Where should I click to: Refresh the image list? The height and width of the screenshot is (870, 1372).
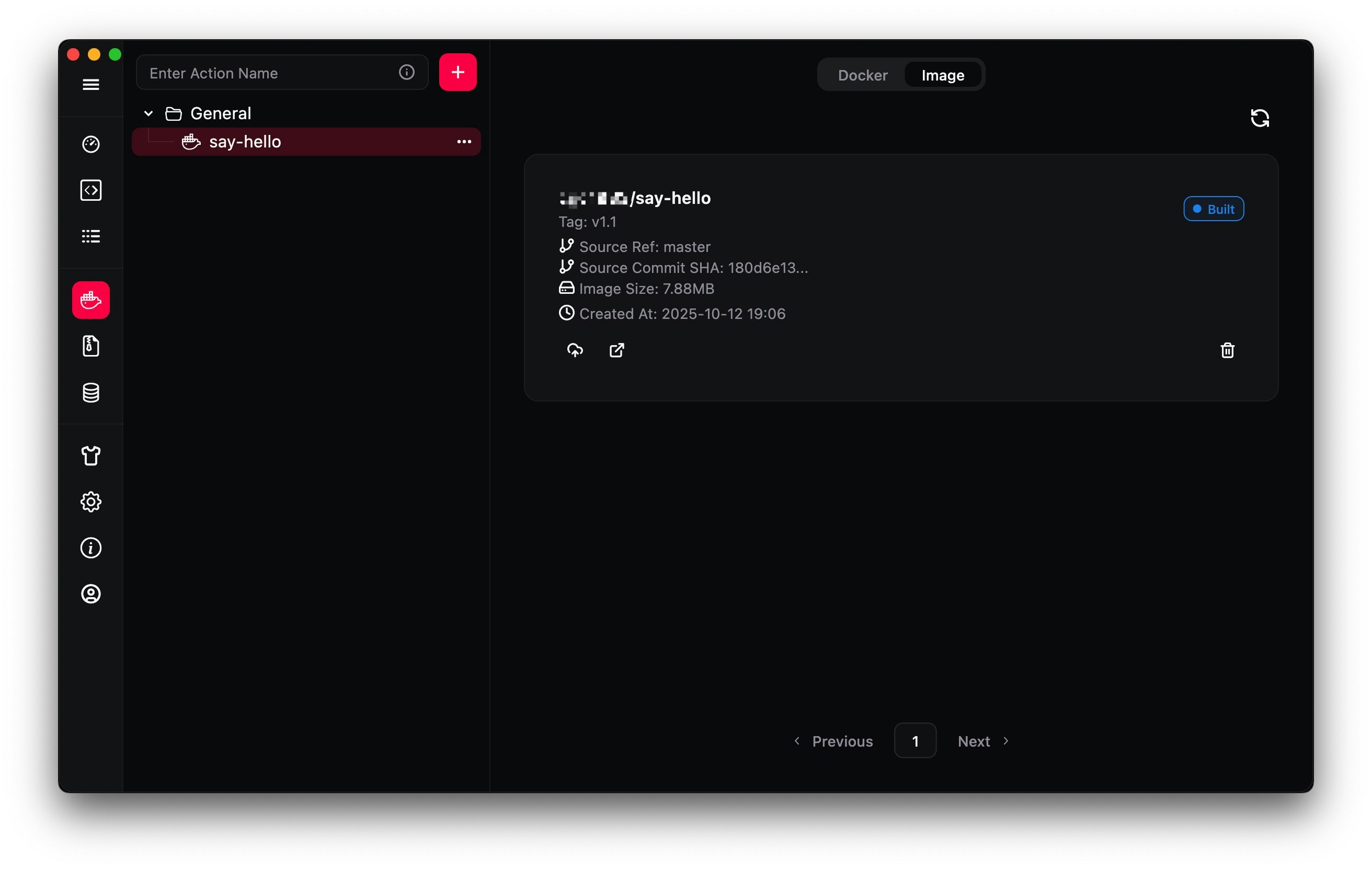point(1260,117)
